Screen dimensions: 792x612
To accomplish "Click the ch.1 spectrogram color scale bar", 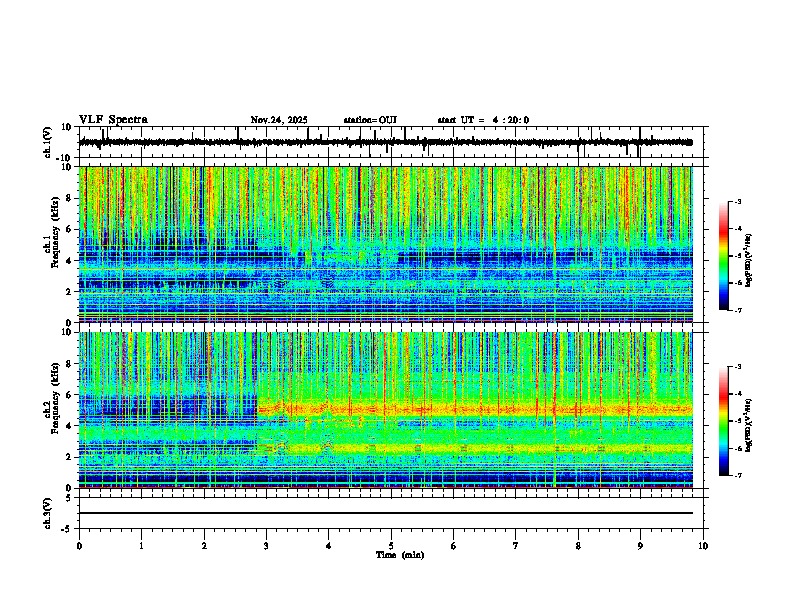I will click(x=724, y=256).
